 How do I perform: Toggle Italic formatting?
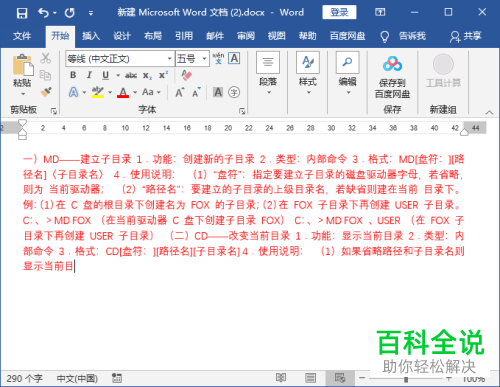[89, 75]
